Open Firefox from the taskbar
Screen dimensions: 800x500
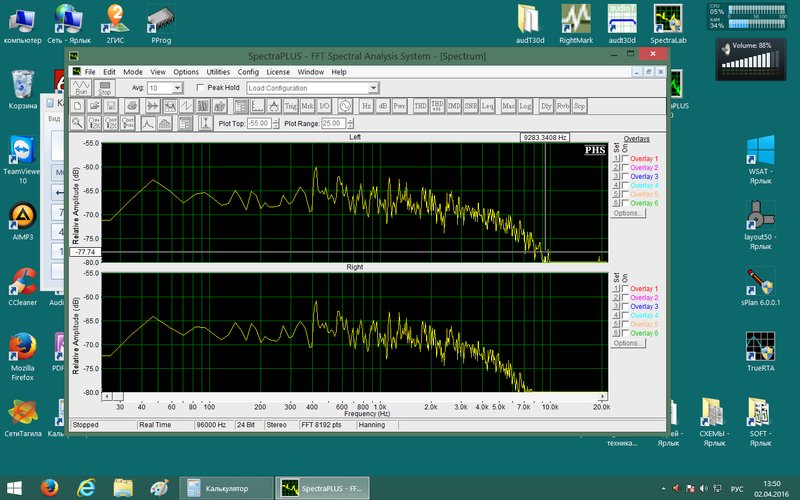(49, 488)
